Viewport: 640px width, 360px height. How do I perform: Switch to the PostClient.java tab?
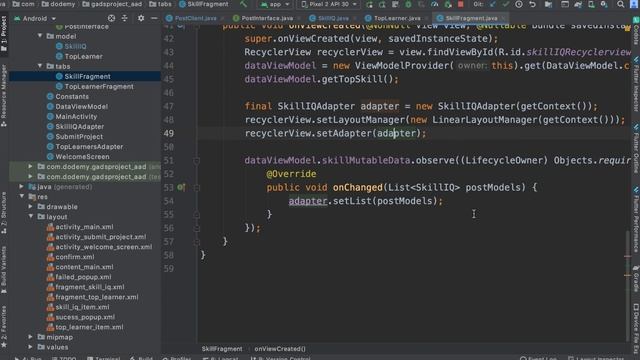195,18
